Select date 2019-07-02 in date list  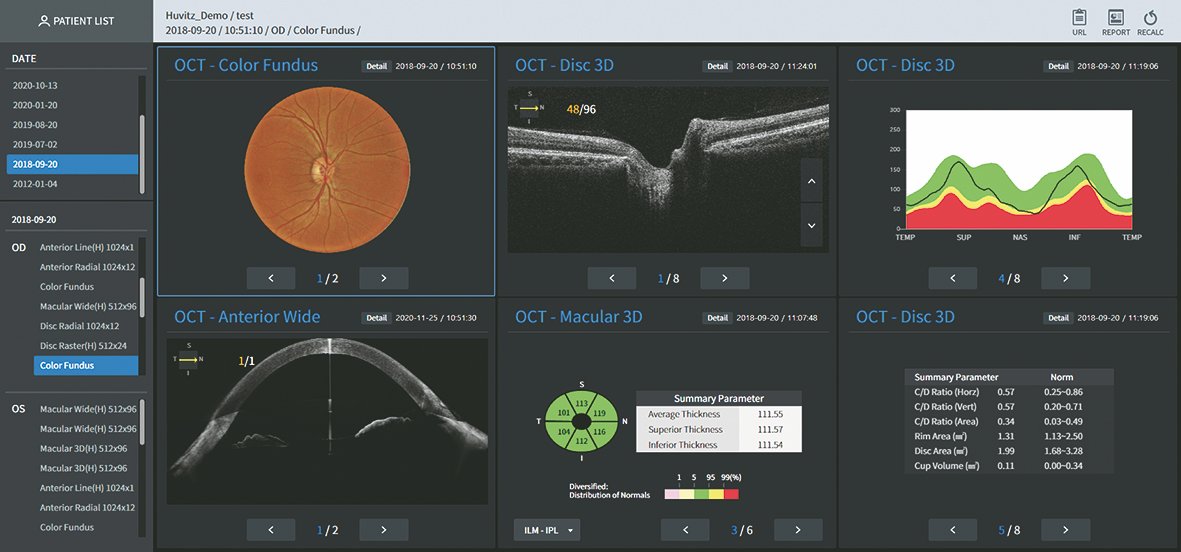click(x=35, y=144)
